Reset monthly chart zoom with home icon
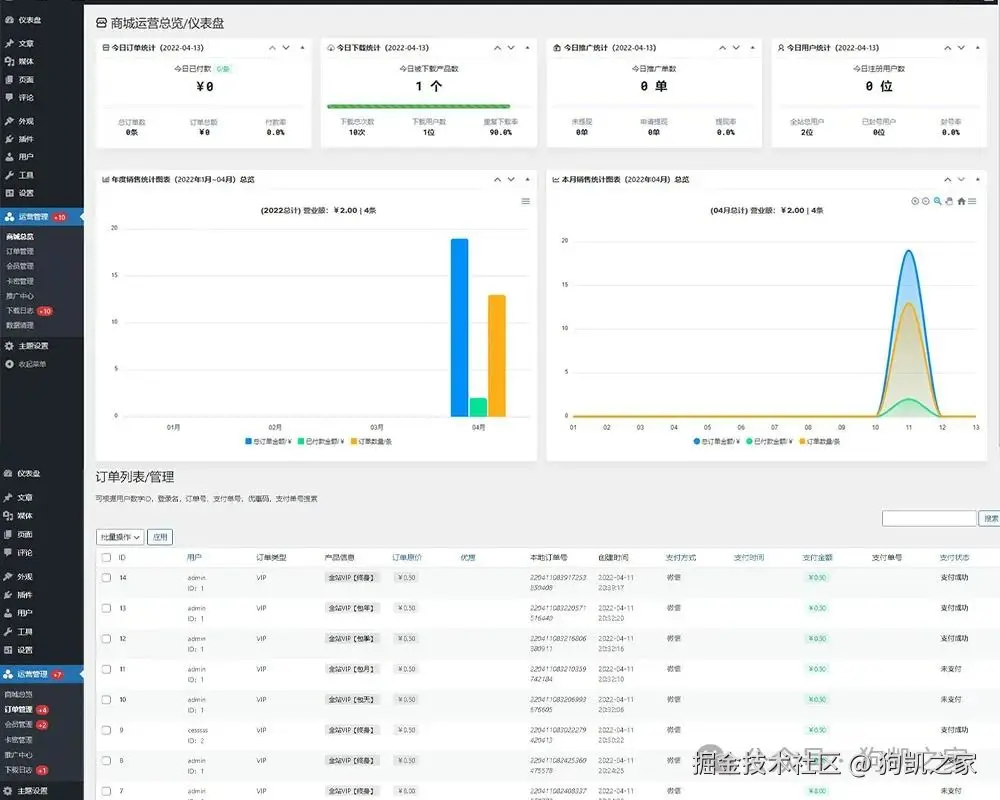The height and width of the screenshot is (800, 1000). click(x=961, y=201)
